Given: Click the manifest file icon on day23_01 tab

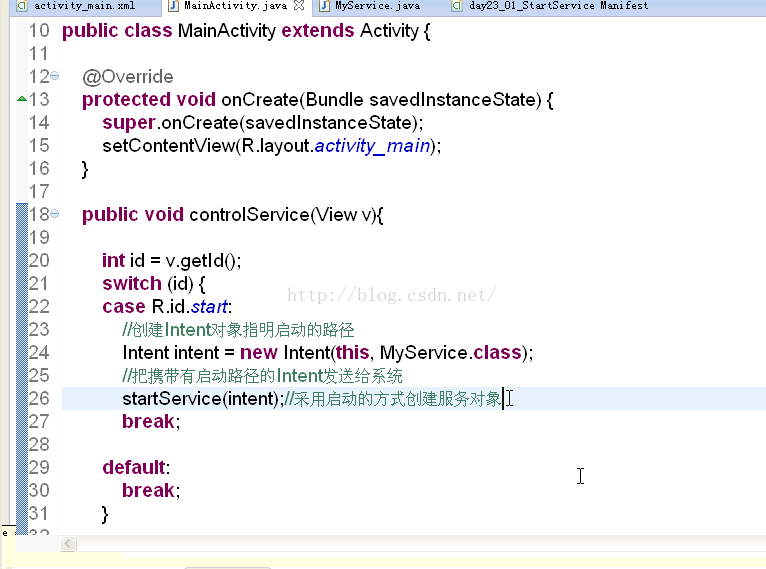Looking at the screenshot, I should (457, 6).
